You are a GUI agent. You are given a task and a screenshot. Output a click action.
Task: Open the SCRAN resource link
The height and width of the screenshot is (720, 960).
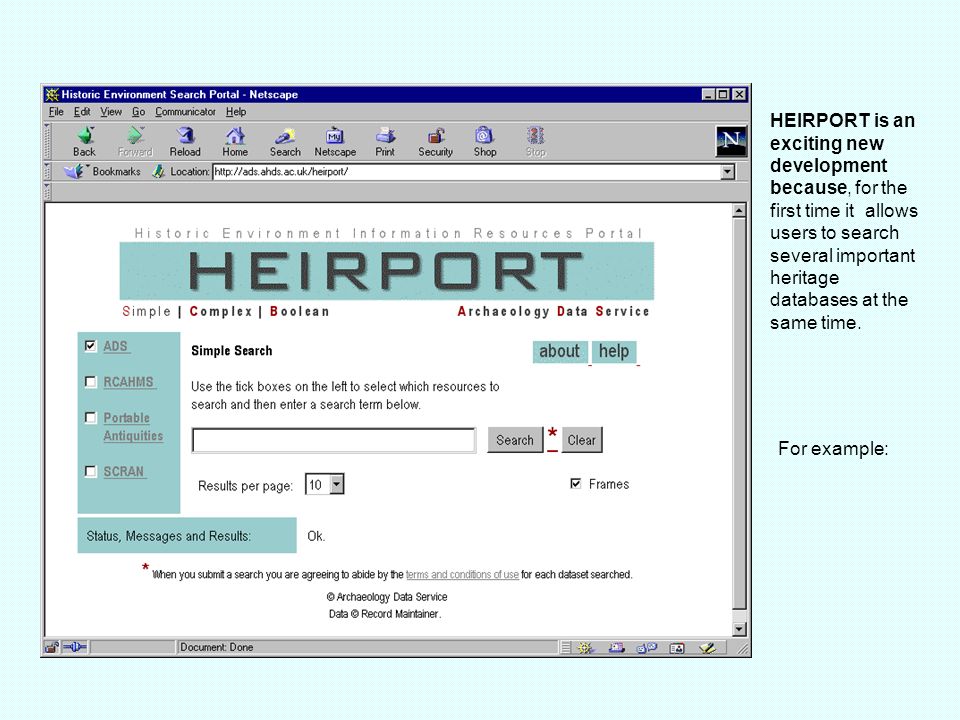[x=124, y=471]
